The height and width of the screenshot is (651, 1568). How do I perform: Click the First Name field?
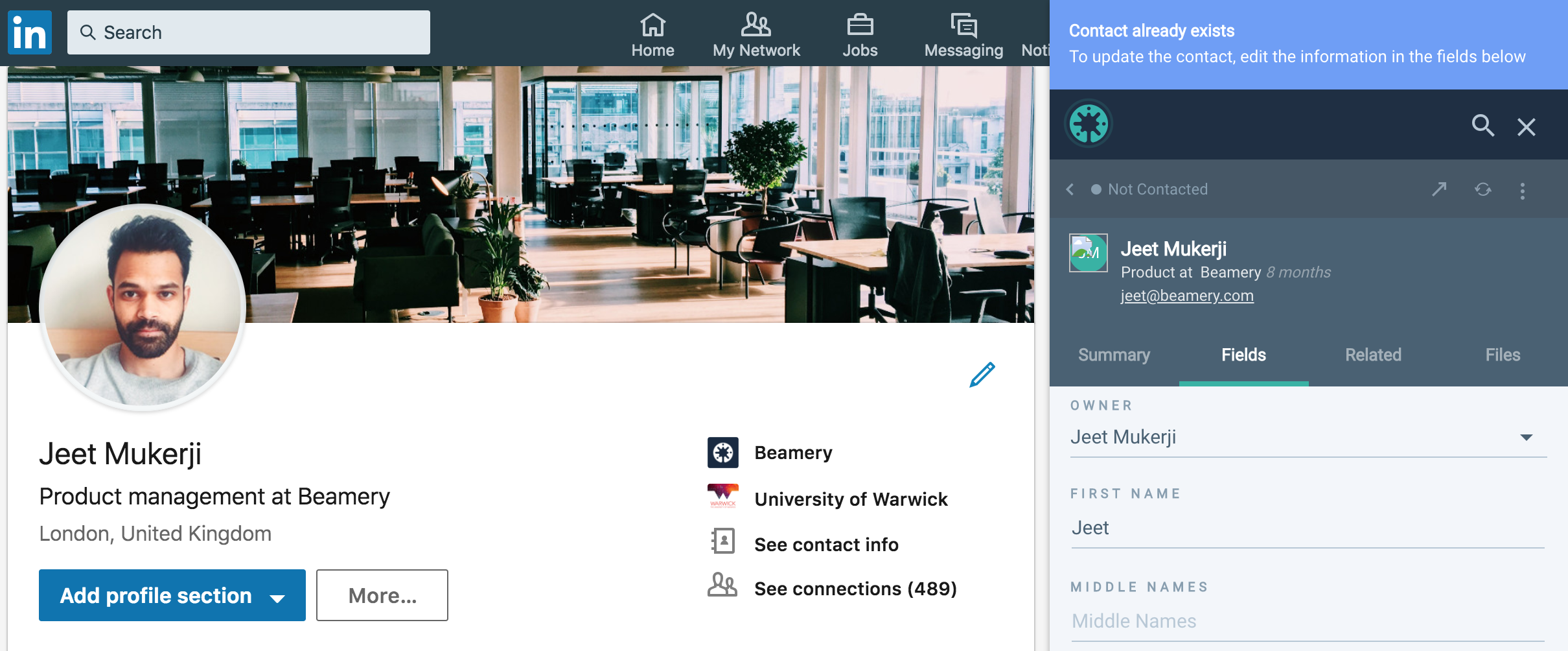(1308, 528)
